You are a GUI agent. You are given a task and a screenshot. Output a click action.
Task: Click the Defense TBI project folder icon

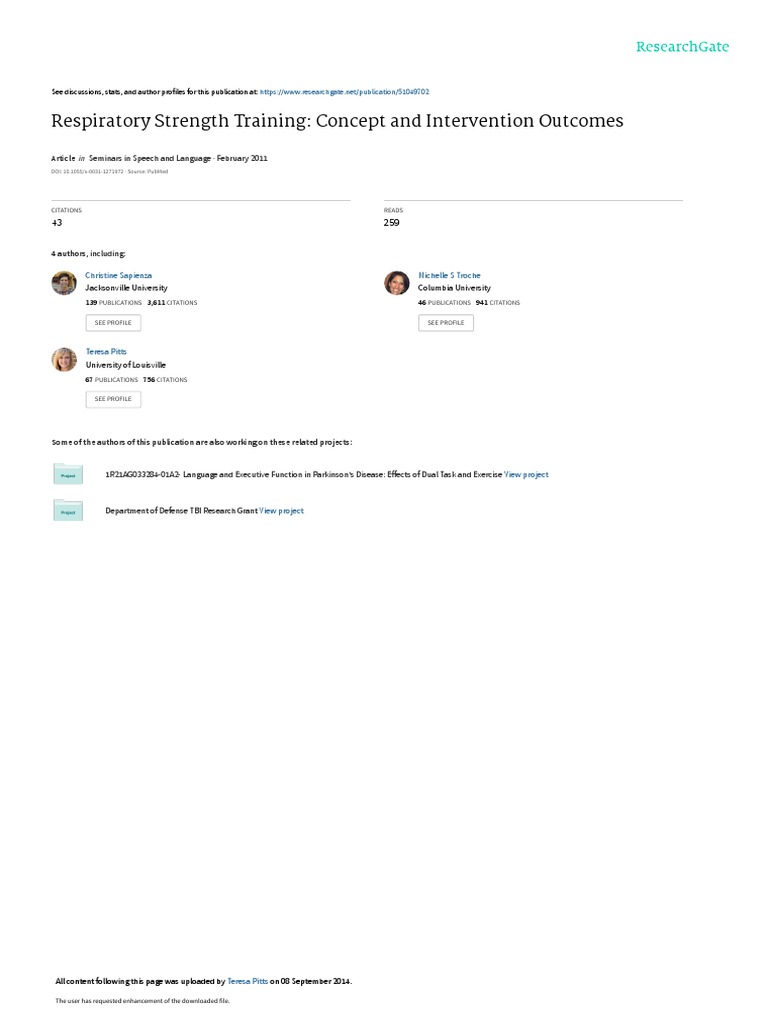pyautogui.click(x=68, y=511)
